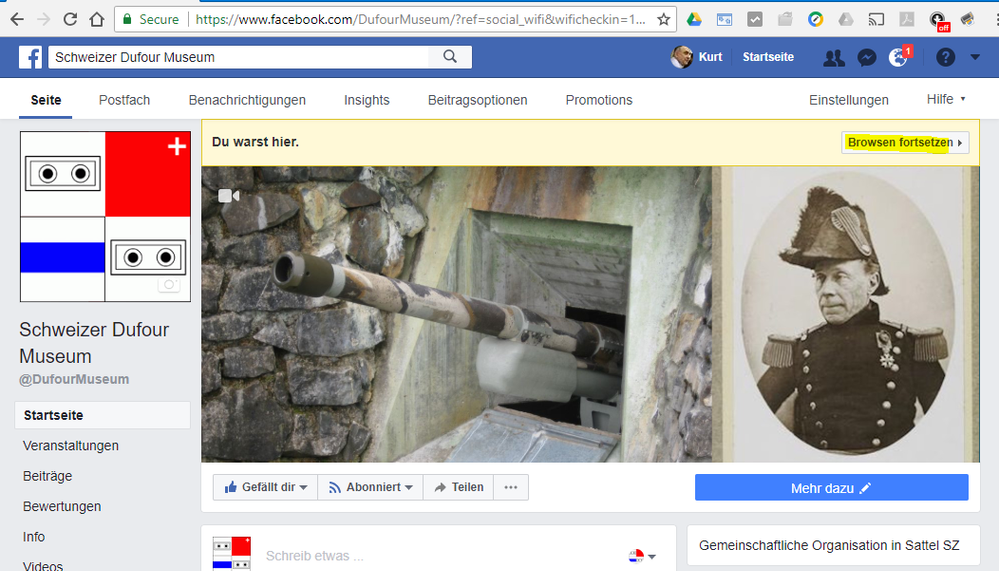The height and width of the screenshot is (571, 999).
Task: Open Kurt profile link
Action: tap(710, 57)
